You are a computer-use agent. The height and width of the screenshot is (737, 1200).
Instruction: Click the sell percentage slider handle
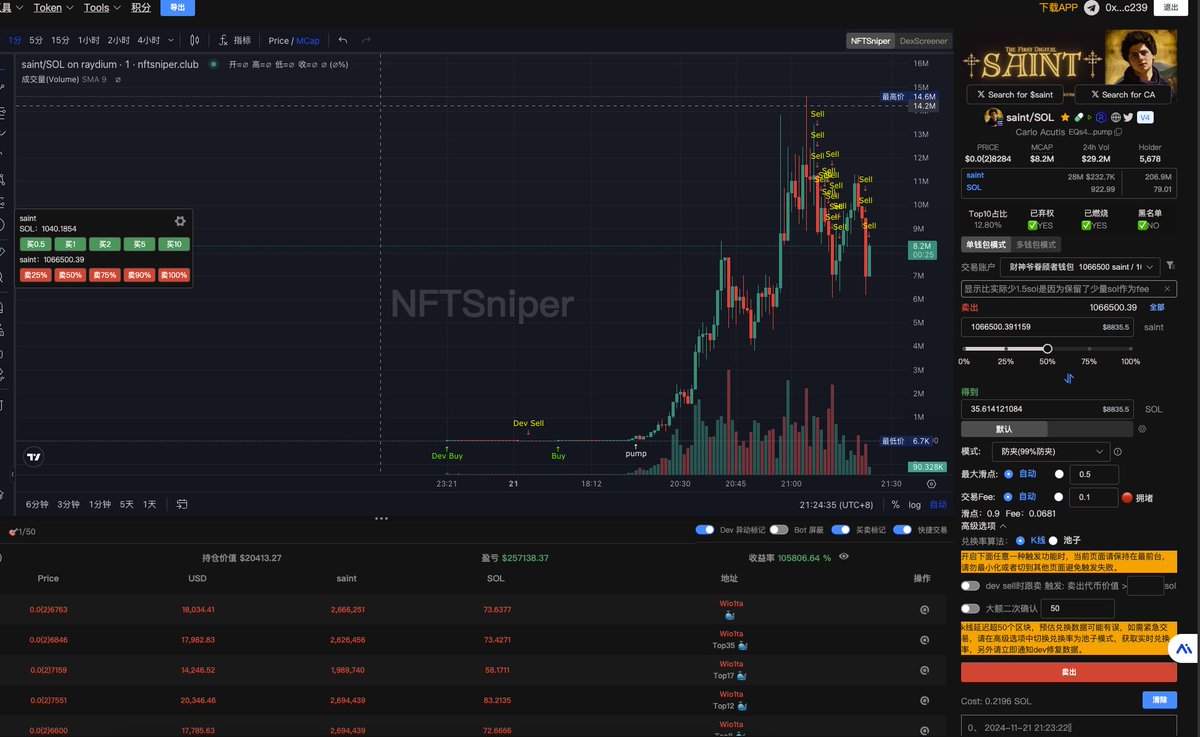tap(1047, 349)
